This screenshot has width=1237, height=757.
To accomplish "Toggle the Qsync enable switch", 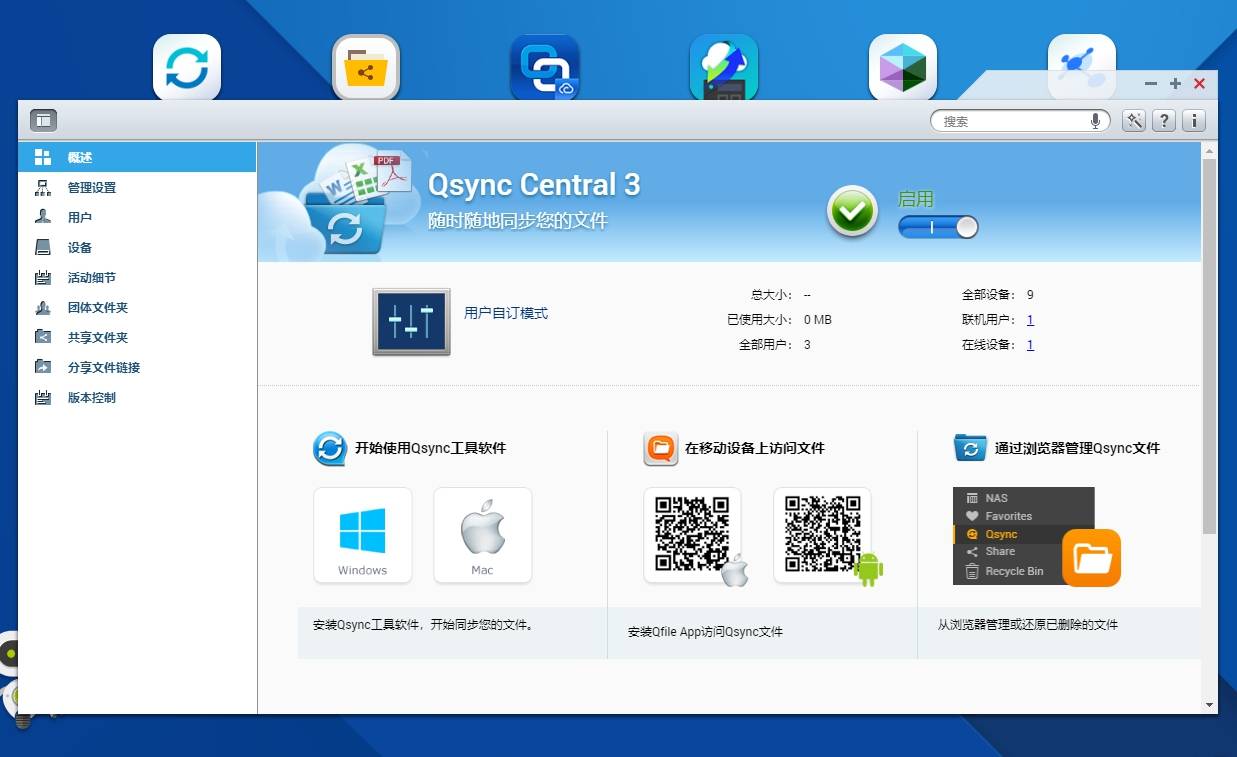I will (x=937, y=227).
